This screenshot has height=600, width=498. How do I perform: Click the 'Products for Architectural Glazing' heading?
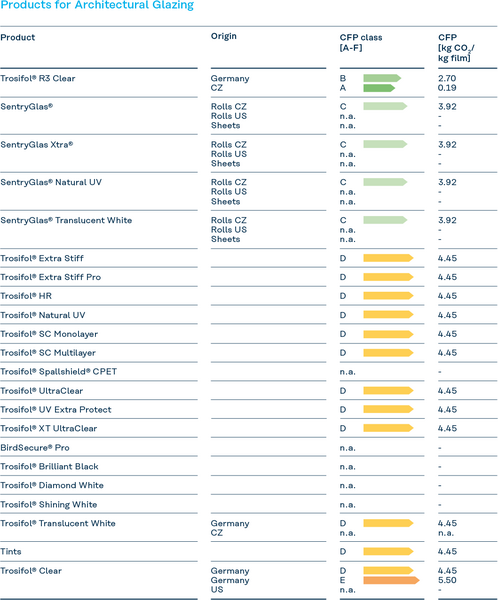click(97, 5)
